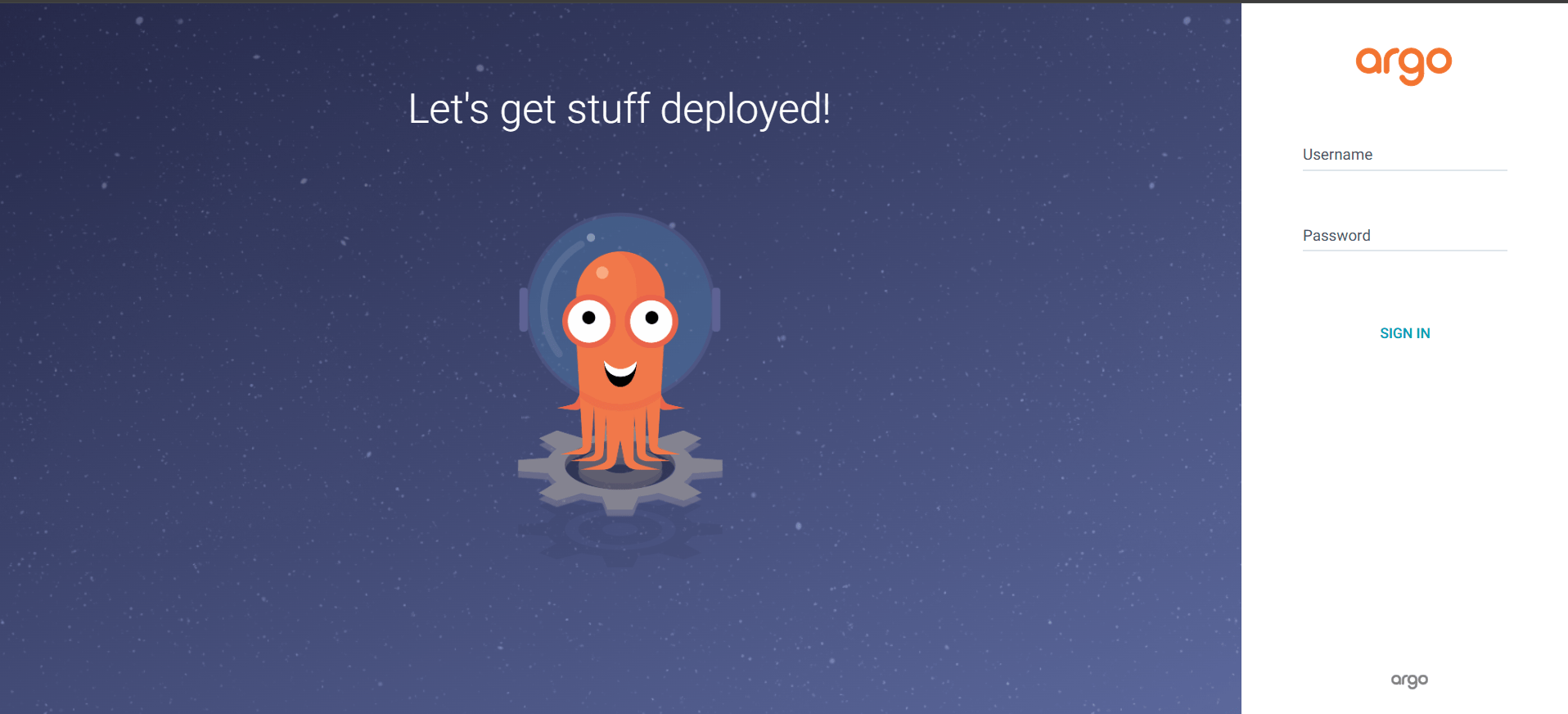Click the mascot's smiling mouth
Screen dimensions: 1568x714
coord(620,373)
